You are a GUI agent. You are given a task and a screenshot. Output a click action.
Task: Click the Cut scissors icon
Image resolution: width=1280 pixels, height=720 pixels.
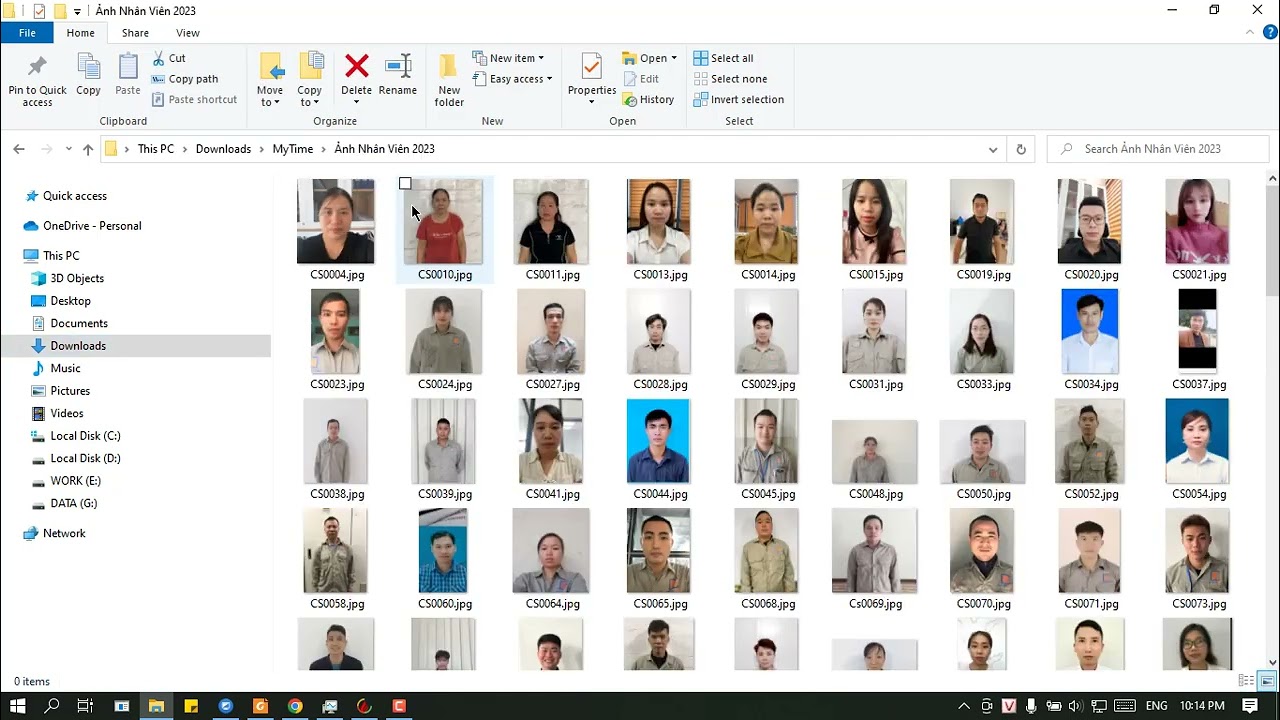(158, 58)
